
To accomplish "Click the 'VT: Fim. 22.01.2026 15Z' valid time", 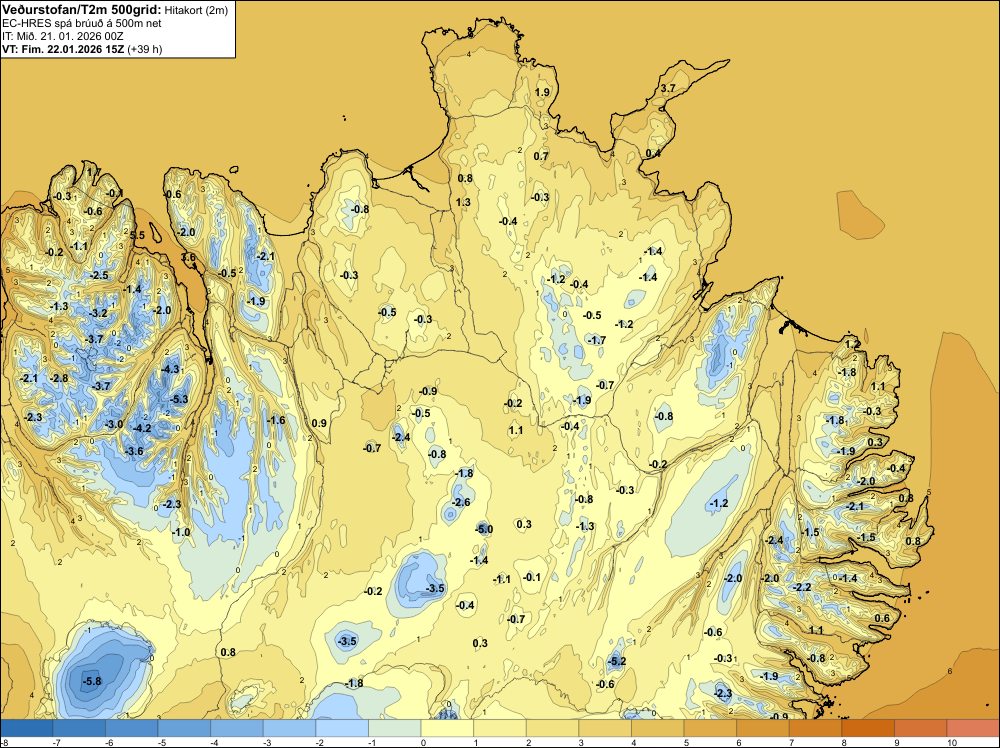I will pyautogui.click(x=64, y=49).
